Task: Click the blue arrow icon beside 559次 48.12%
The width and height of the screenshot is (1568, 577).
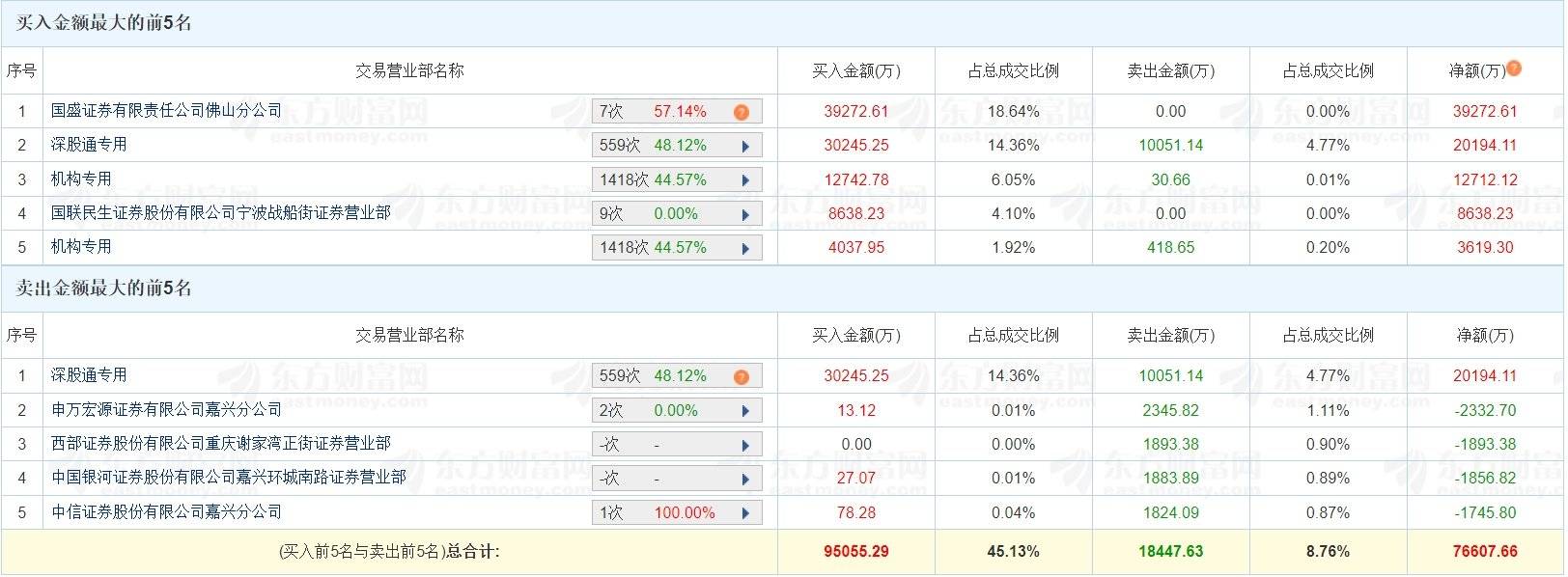Action: (745, 145)
